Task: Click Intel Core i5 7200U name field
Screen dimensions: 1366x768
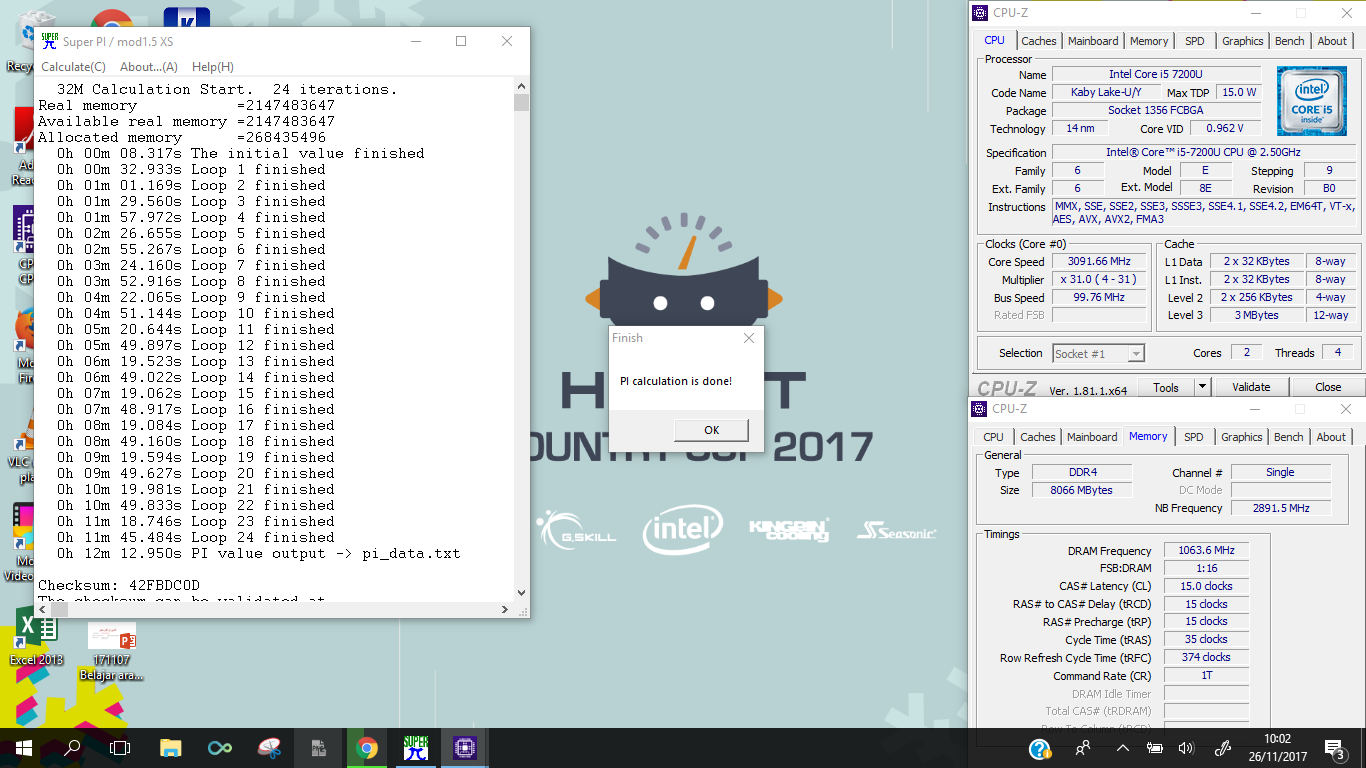Action: 1155,75
